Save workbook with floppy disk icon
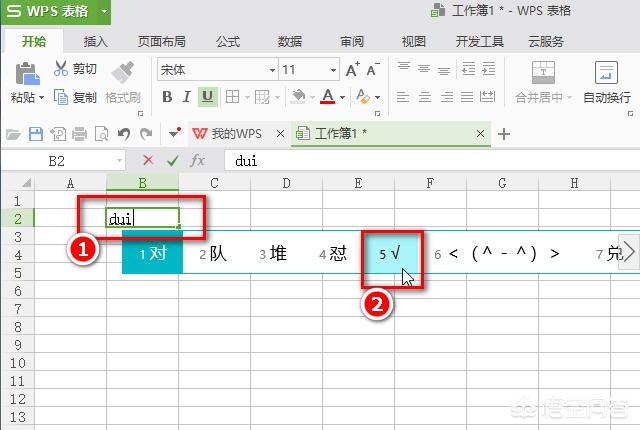The width and height of the screenshot is (640, 430). (x=36, y=133)
